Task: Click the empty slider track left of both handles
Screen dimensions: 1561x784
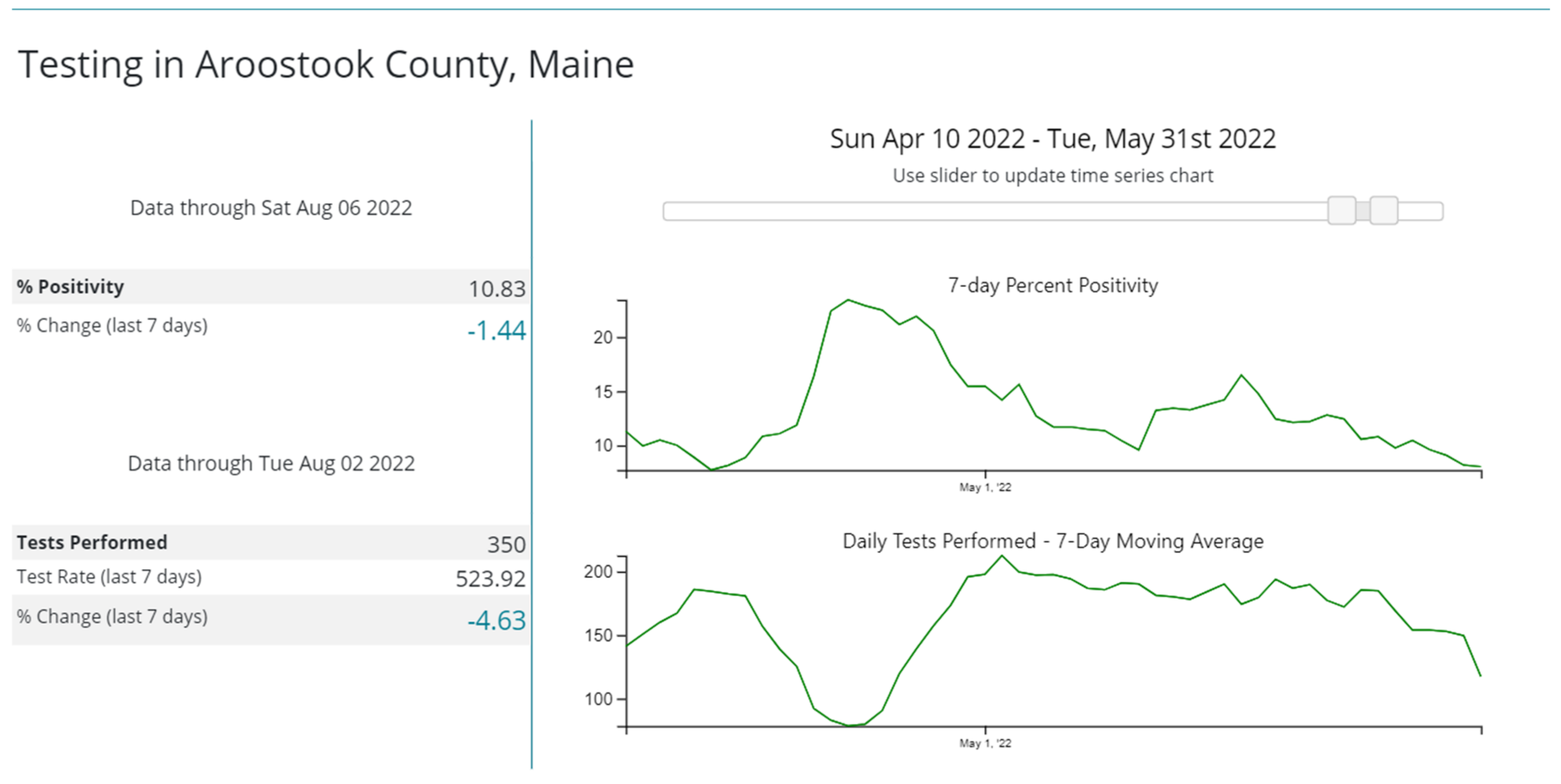Action: point(994,211)
